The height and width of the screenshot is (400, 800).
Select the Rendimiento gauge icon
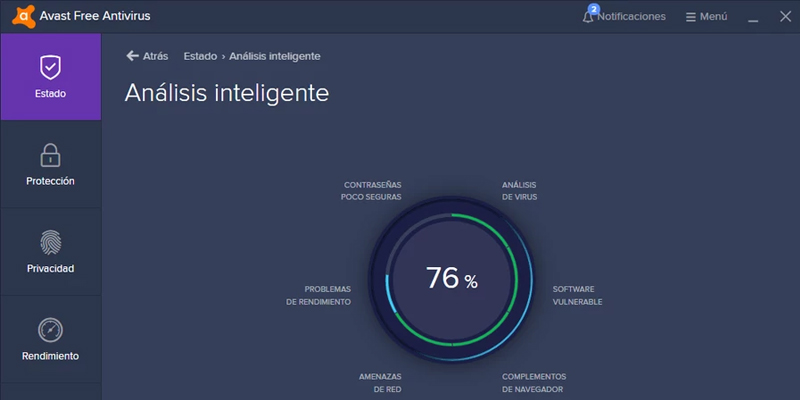point(51,330)
